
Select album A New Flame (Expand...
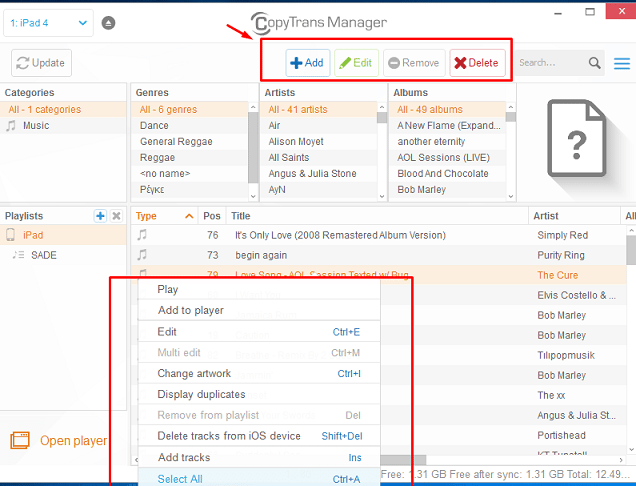tap(448, 125)
